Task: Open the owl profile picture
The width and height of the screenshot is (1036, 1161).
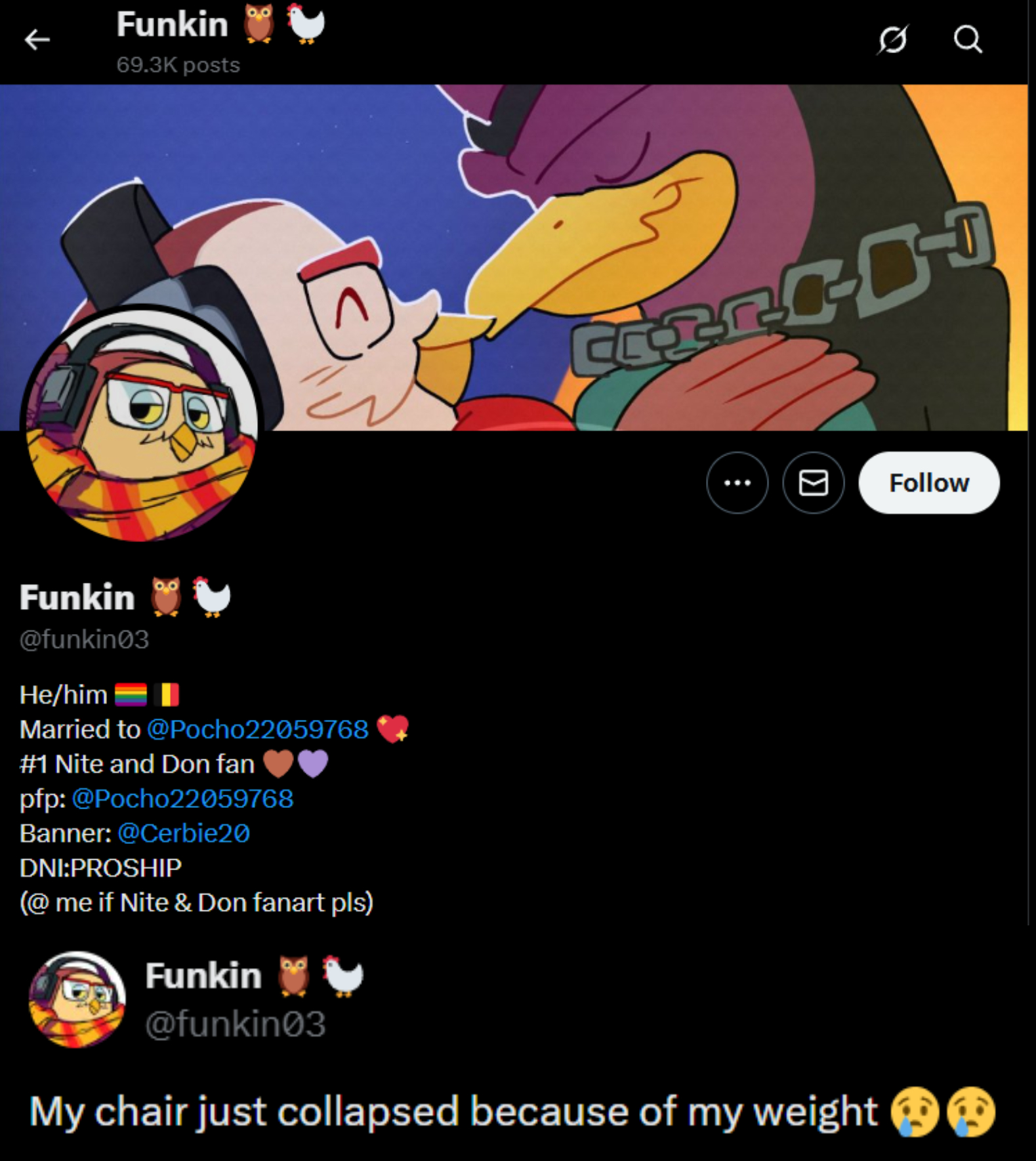Action: [x=141, y=424]
